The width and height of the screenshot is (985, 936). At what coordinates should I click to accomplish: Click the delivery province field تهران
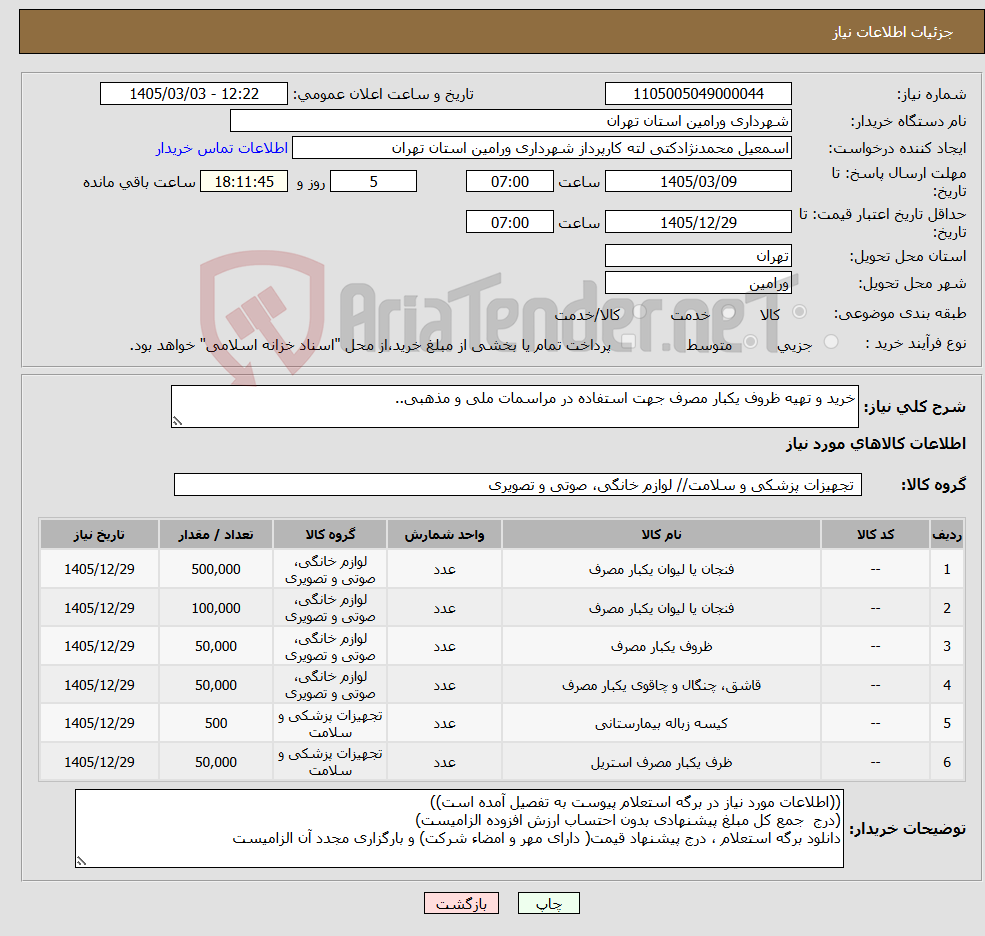click(x=698, y=256)
